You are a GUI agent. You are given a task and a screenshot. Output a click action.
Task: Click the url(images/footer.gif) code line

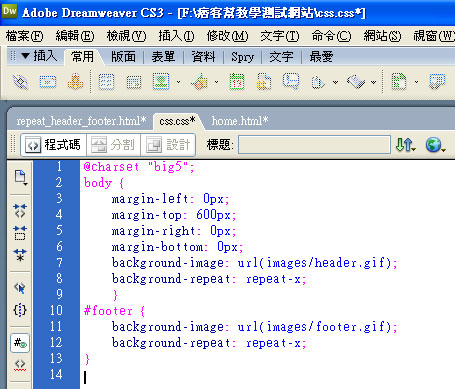tap(254, 327)
